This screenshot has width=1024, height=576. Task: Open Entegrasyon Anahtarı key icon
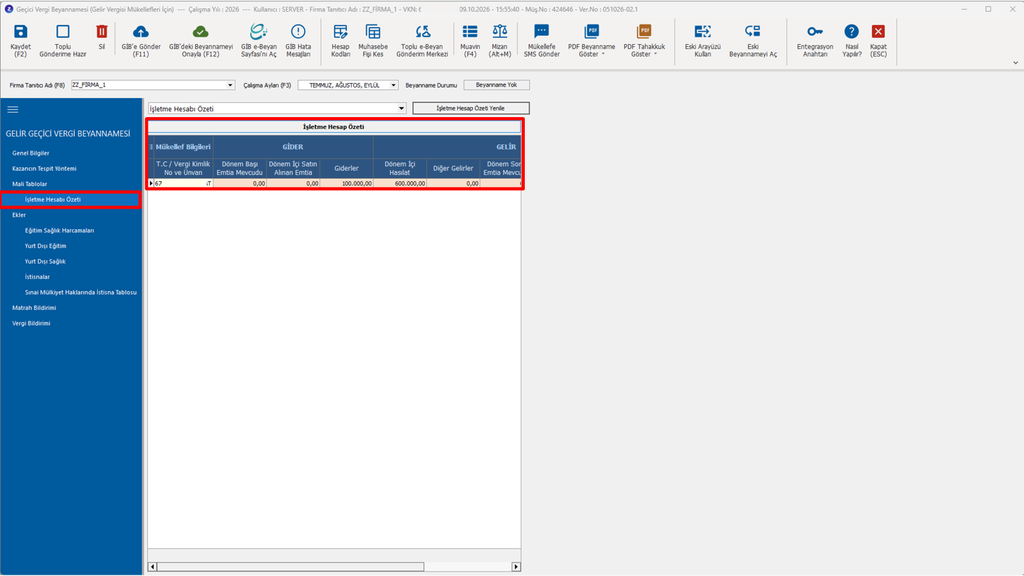pos(814,31)
